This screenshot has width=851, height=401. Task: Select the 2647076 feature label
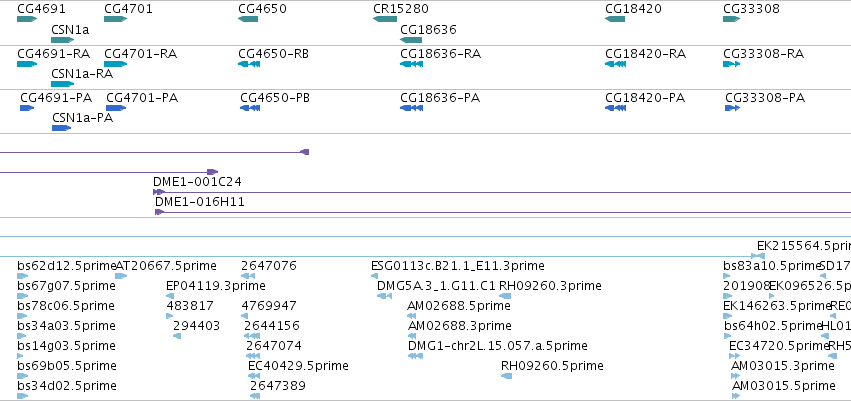pos(269,266)
